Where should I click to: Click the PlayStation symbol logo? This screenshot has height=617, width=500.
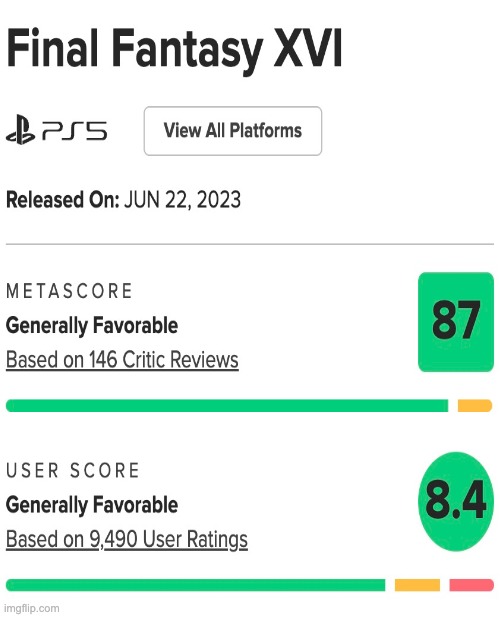[x=20, y=129]
